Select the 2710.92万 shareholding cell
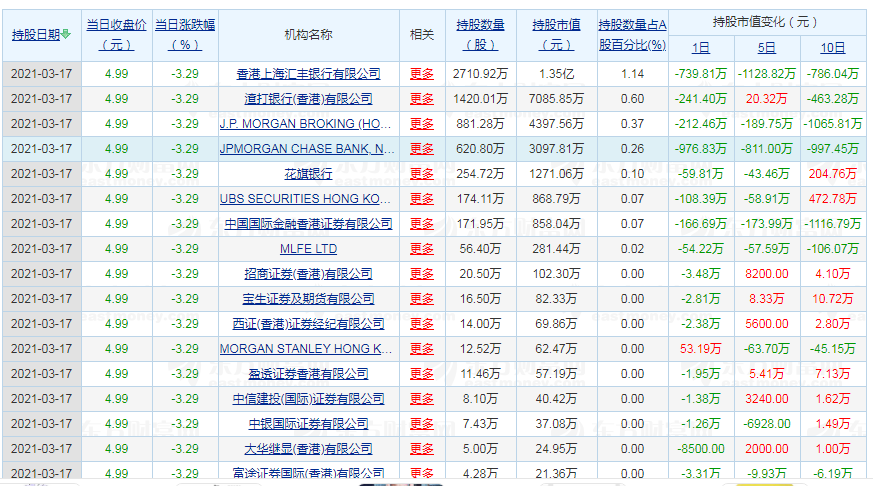 [480, 73]
